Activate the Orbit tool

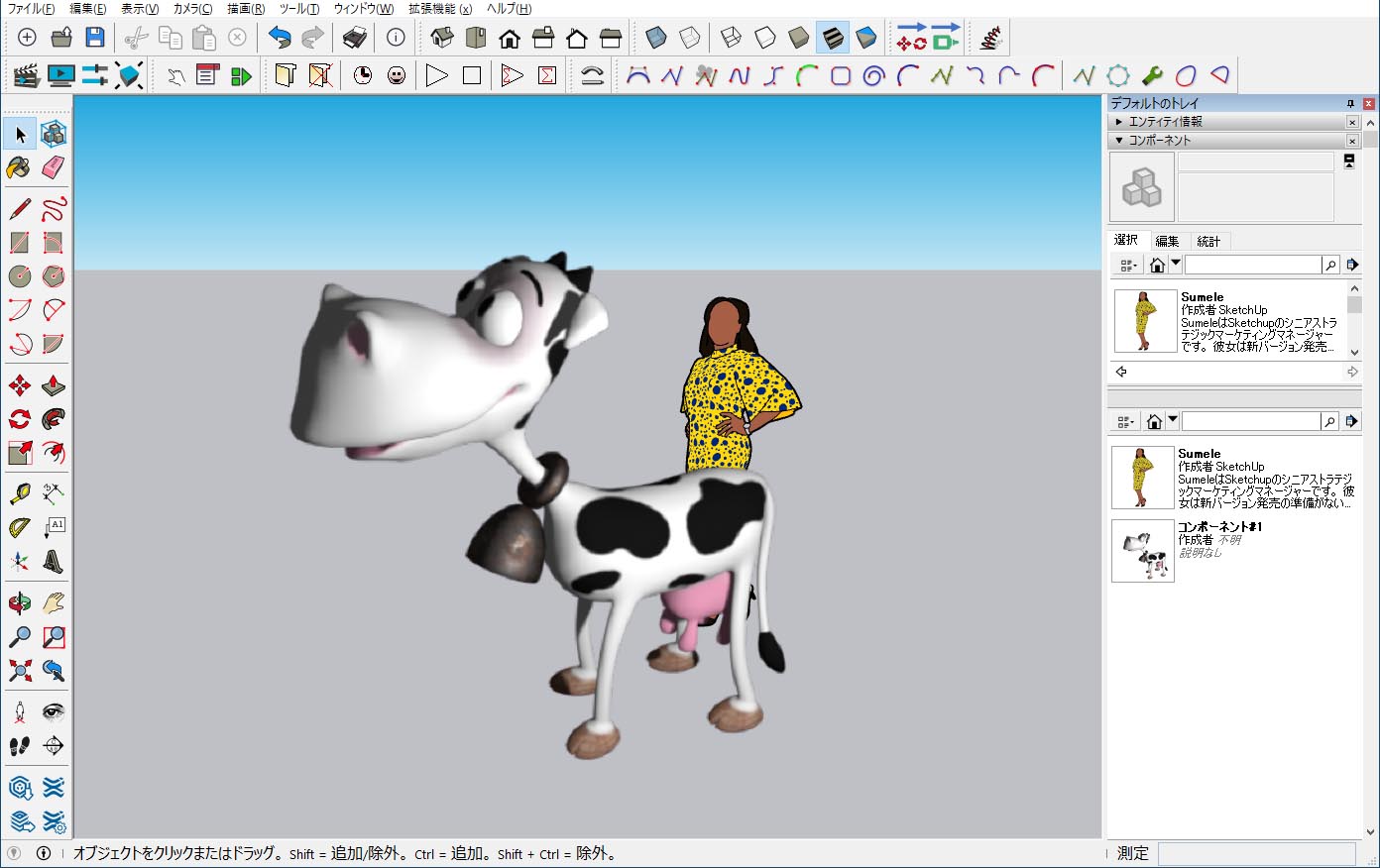tap(19, 602)
